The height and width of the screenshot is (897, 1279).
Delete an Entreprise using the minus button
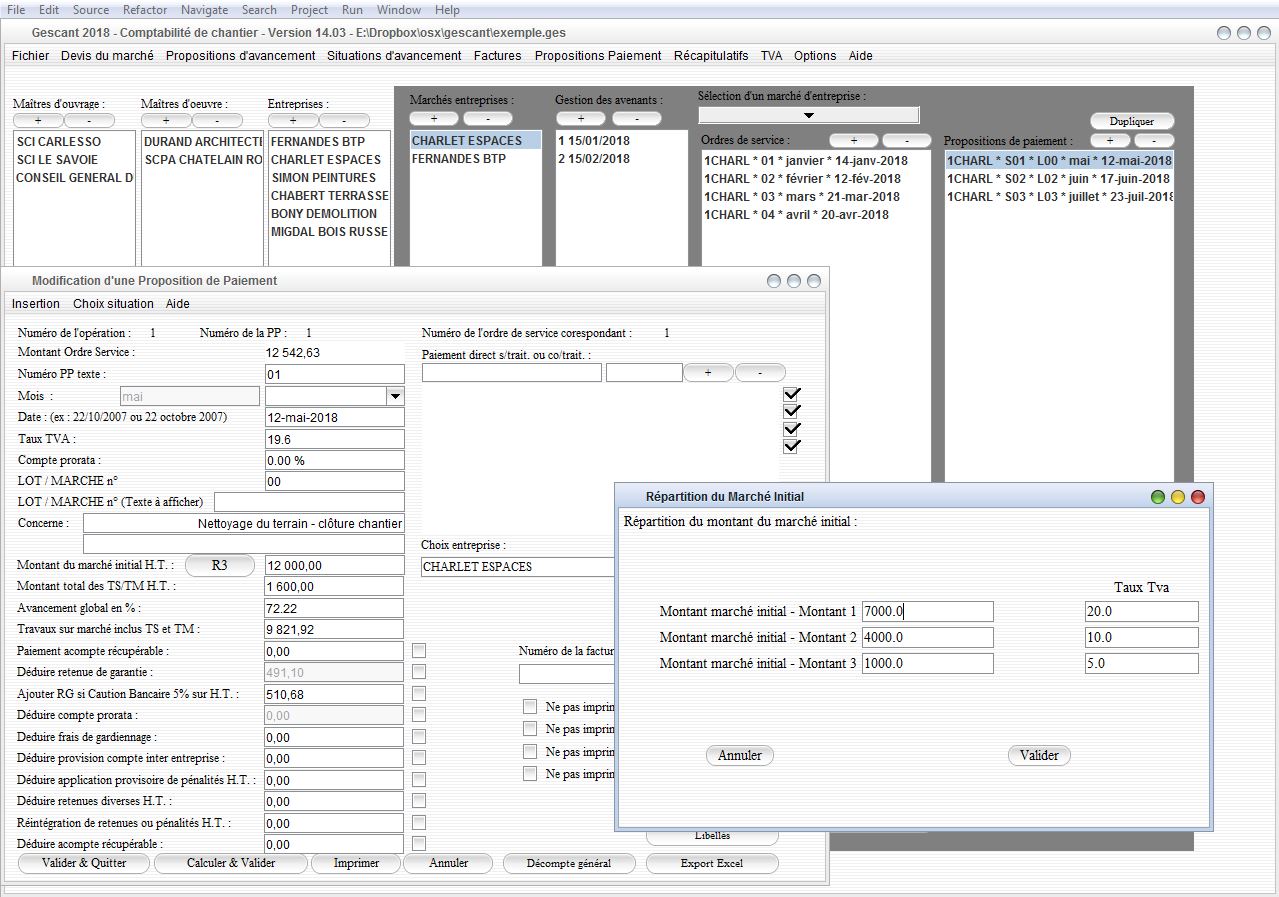click(x=344, y=121)
